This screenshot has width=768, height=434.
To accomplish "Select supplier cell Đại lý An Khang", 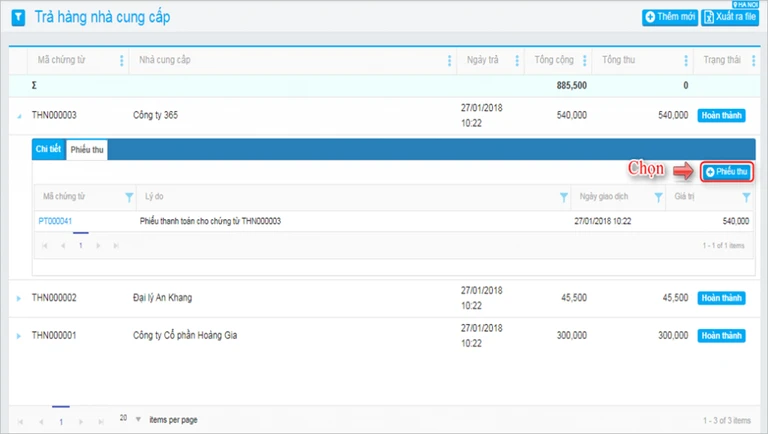I will point(163,298).
